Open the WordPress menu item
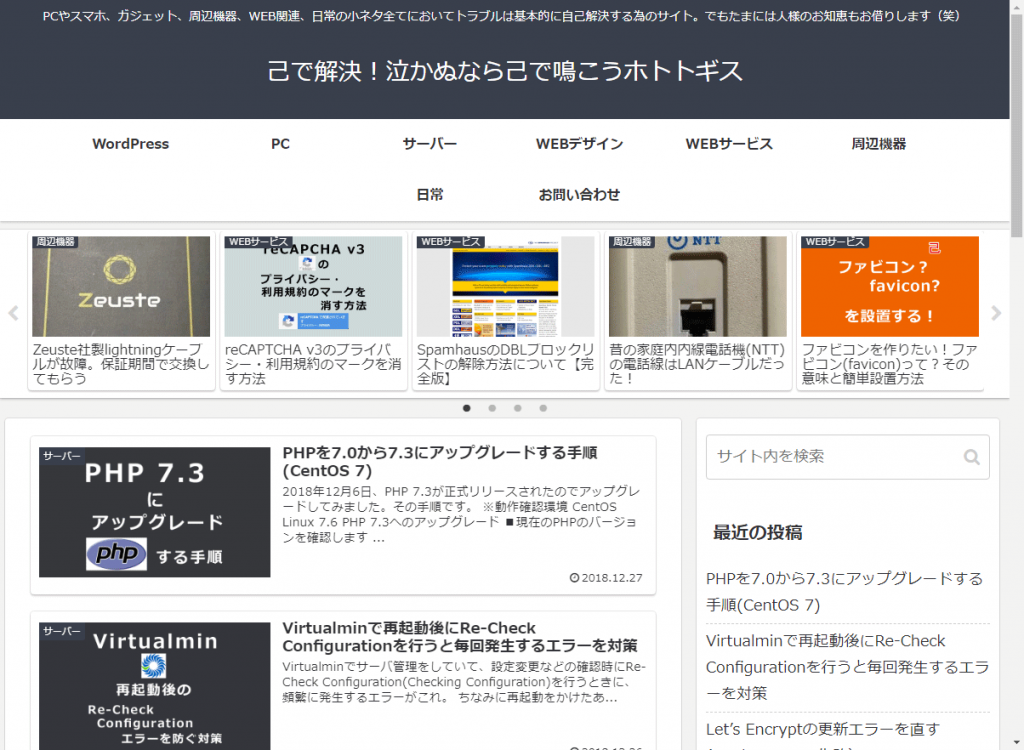Viewport: 1024px width, 750px height. pos(129,144)
